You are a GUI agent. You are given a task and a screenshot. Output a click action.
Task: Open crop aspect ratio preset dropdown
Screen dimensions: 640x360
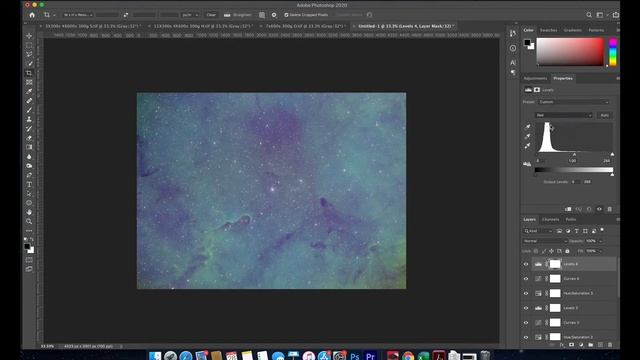78,15
